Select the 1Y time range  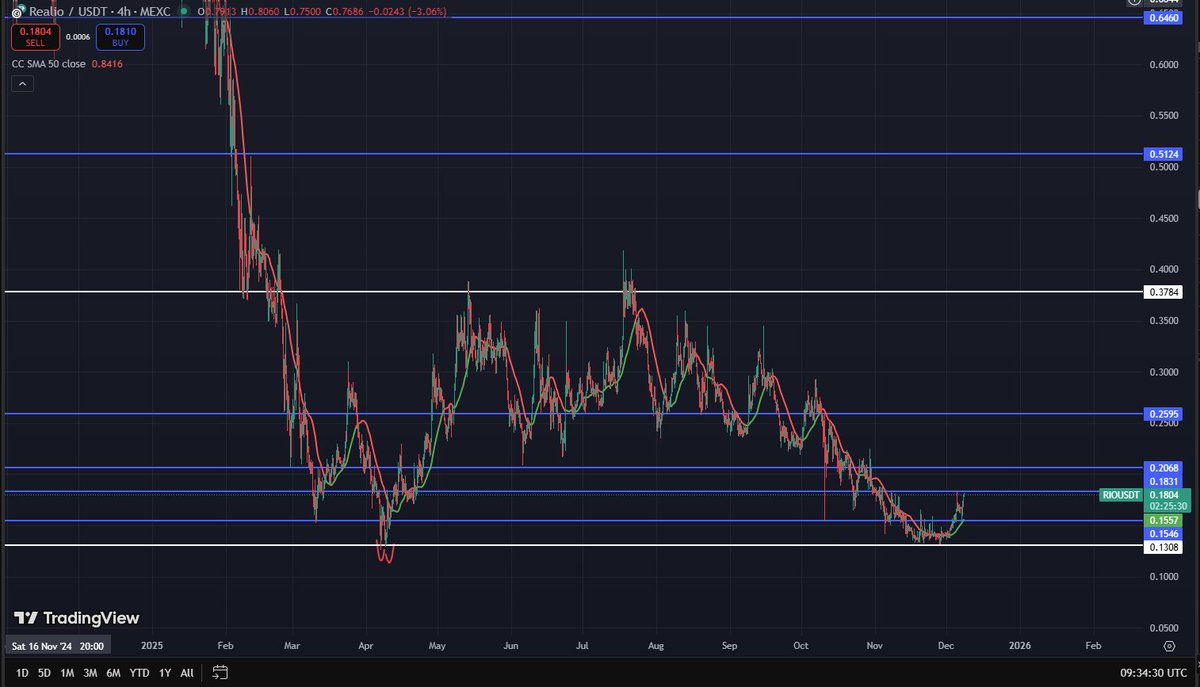point(165,673)
